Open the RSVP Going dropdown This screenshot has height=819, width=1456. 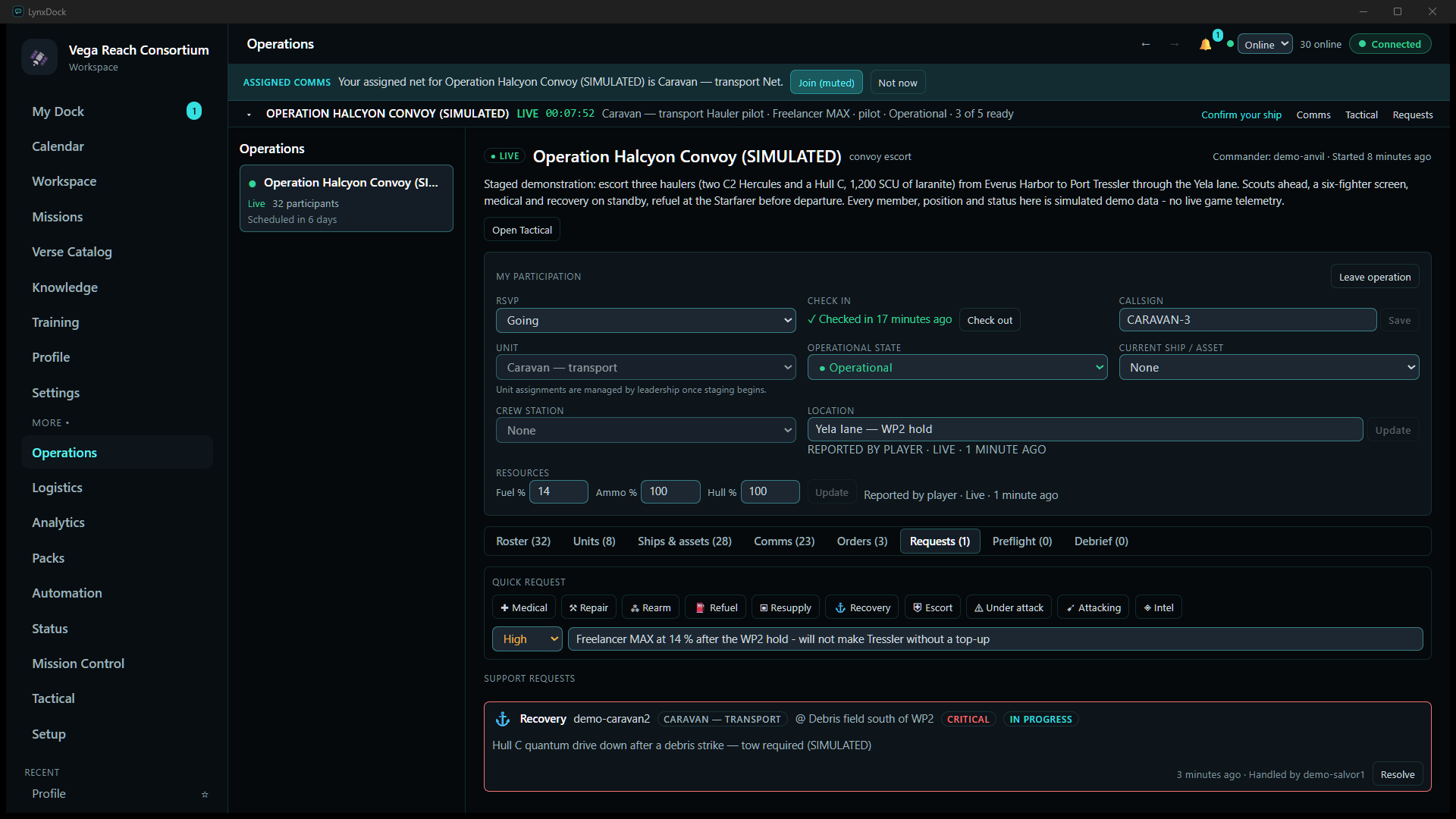click(x=646, y=321)
